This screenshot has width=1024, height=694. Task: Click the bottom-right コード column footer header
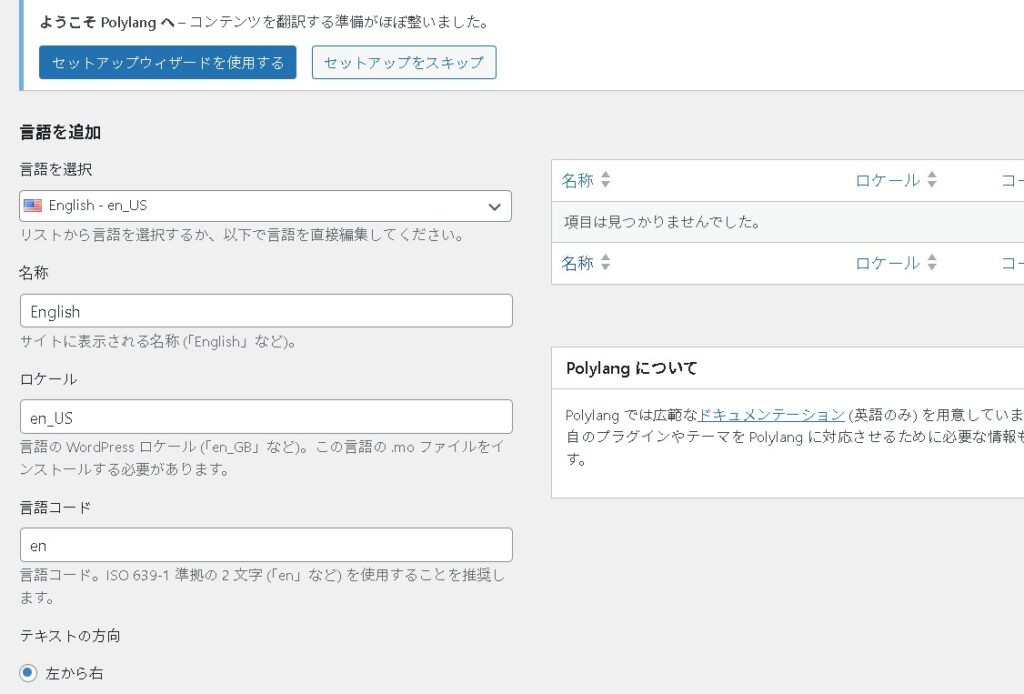coord(1011,264)
